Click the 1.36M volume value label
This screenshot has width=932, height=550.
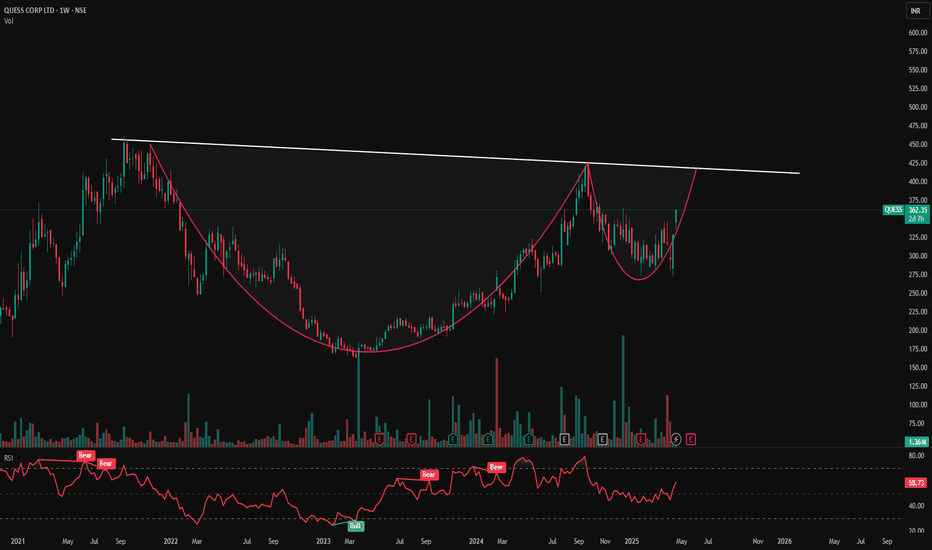click(917, 442)
